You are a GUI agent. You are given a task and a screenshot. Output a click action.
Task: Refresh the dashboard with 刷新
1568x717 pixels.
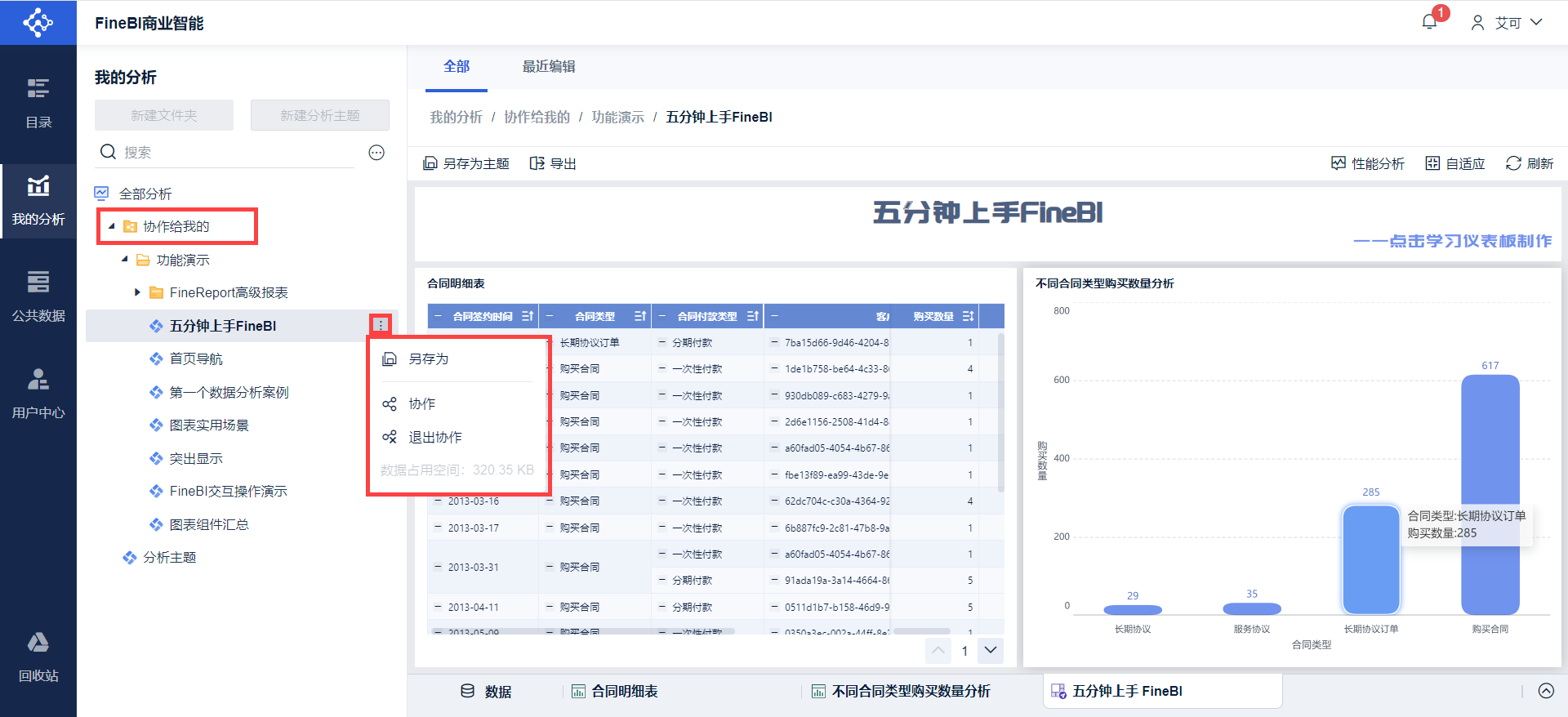point(1530,163)
